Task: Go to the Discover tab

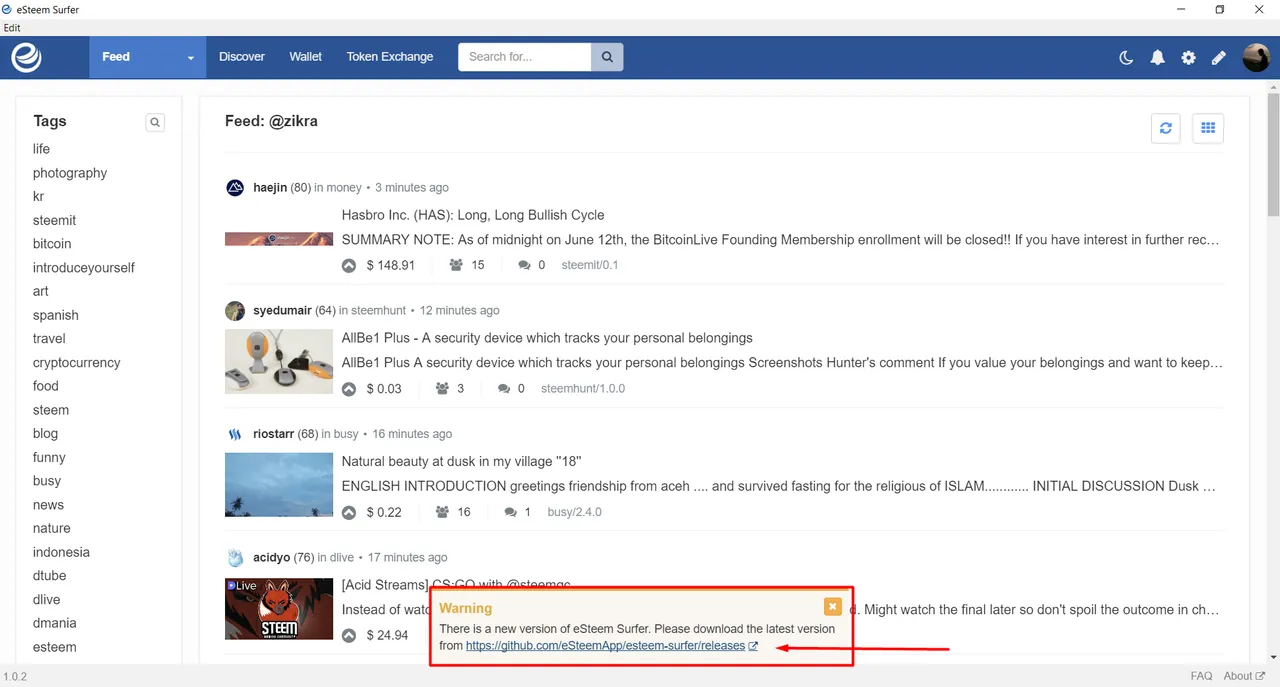Action: pos(242,57)
